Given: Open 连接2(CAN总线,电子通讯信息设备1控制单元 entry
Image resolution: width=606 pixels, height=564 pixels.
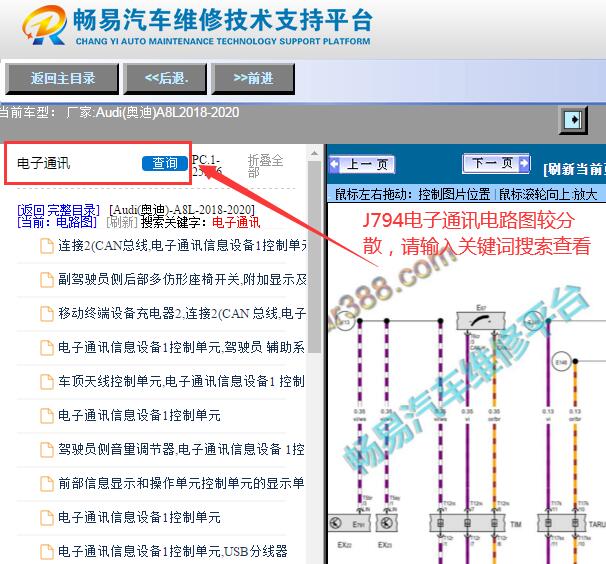Looking at the screenshot, I should pos(182,245).
